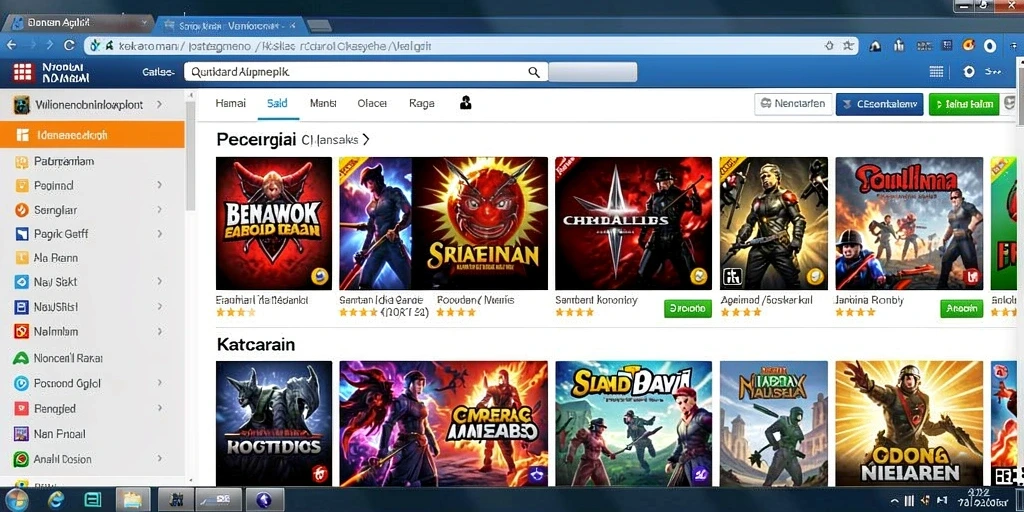This screenshot has width=1024, height=512.
Task: Click the Paburamiam sidebar icon
Action: (x=23, y=161)
